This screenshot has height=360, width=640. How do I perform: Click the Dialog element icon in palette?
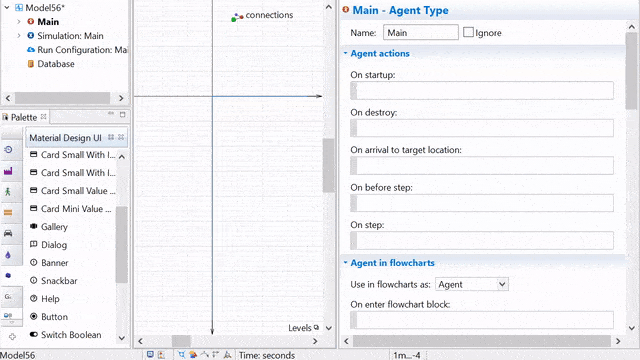[x=34, y=244]
